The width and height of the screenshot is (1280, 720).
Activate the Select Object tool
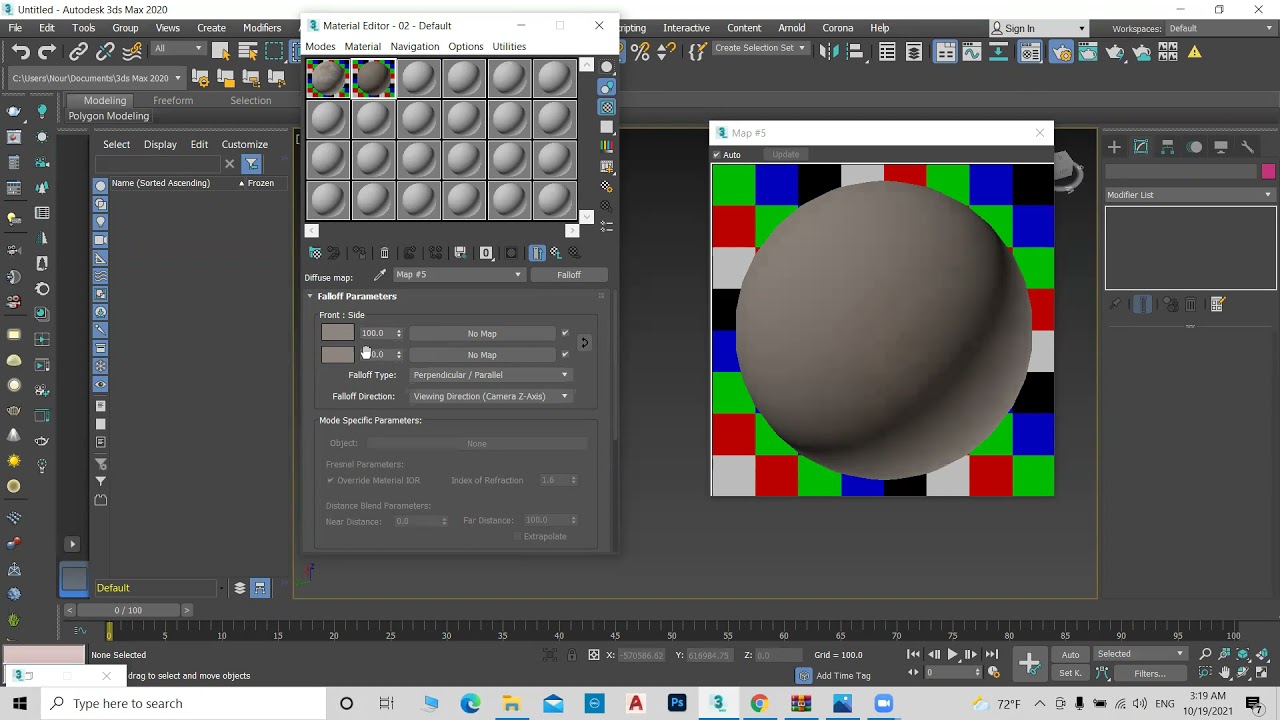221,52
